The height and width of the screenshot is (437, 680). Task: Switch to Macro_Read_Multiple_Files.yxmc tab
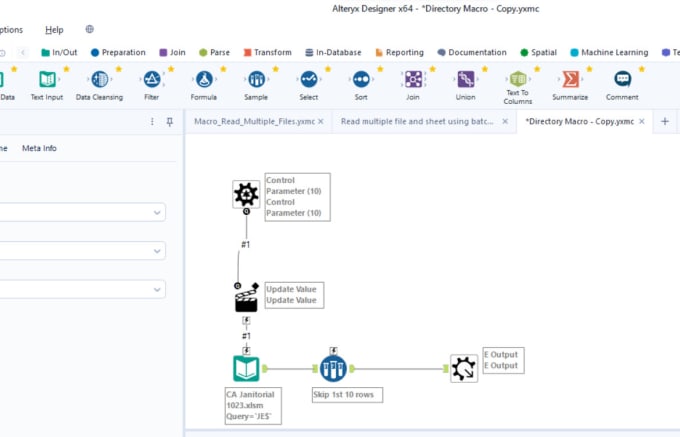click(x=254, y=122)
